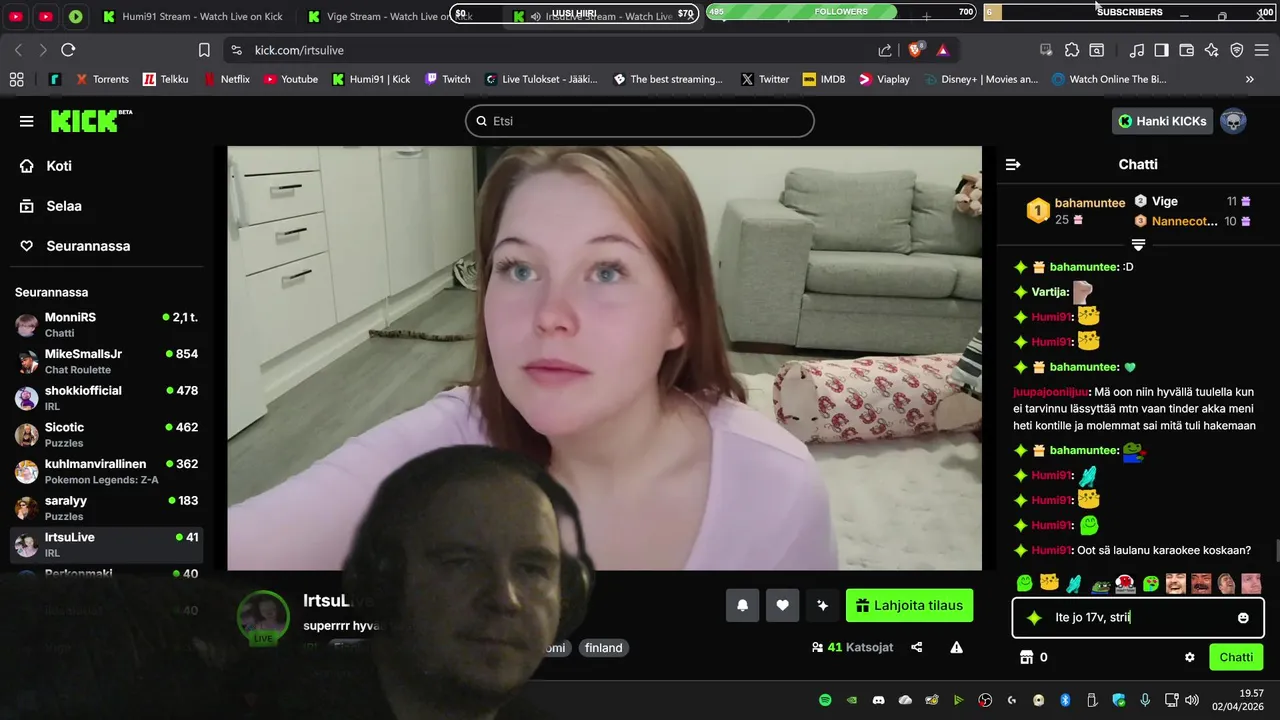The width and height of the screenshot is (1280, 720).
Task: Open kuhlmanvirallinen channel in followed list
Action: [106, 471]
